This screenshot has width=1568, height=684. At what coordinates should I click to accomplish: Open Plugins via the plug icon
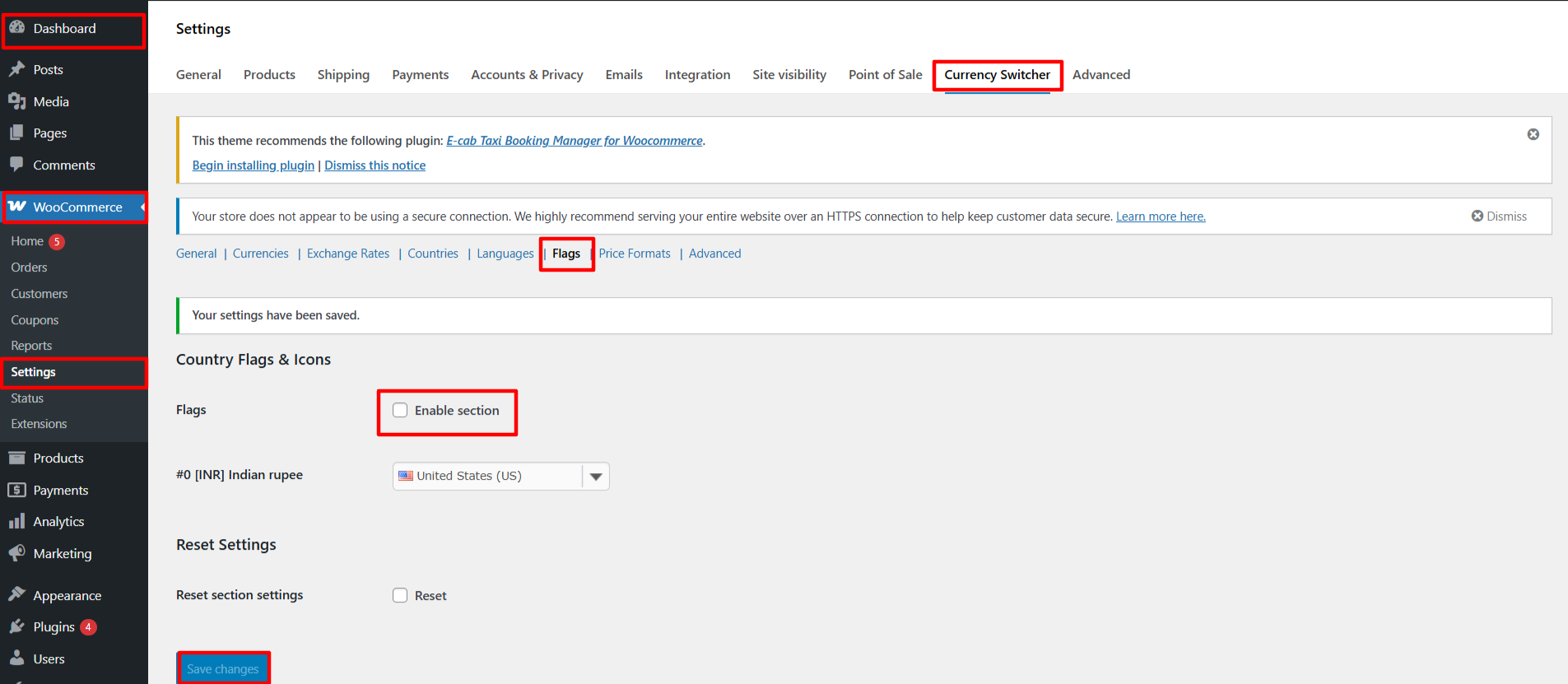[16, 626]
